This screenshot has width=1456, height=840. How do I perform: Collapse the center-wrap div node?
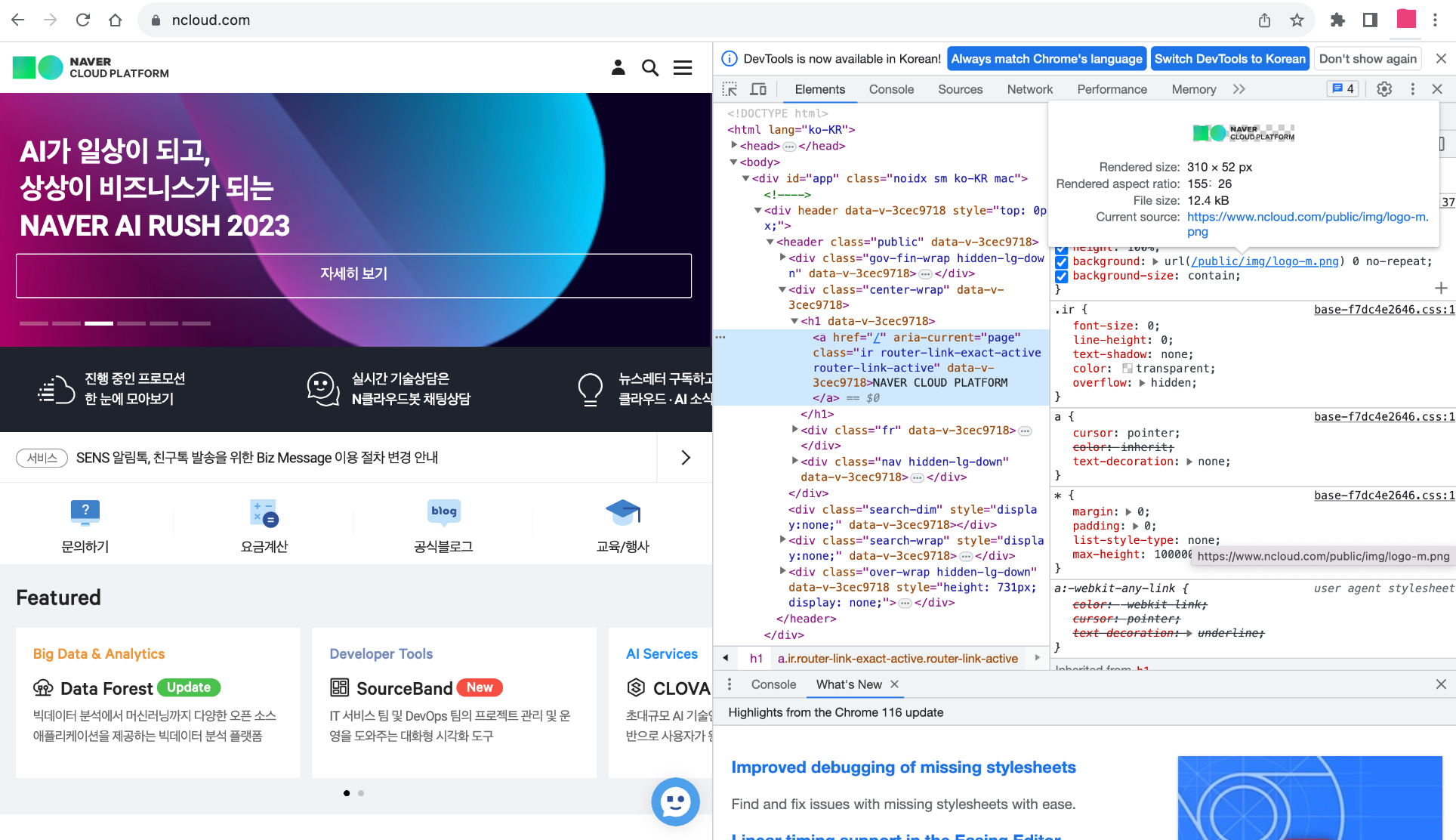[782, 290]
